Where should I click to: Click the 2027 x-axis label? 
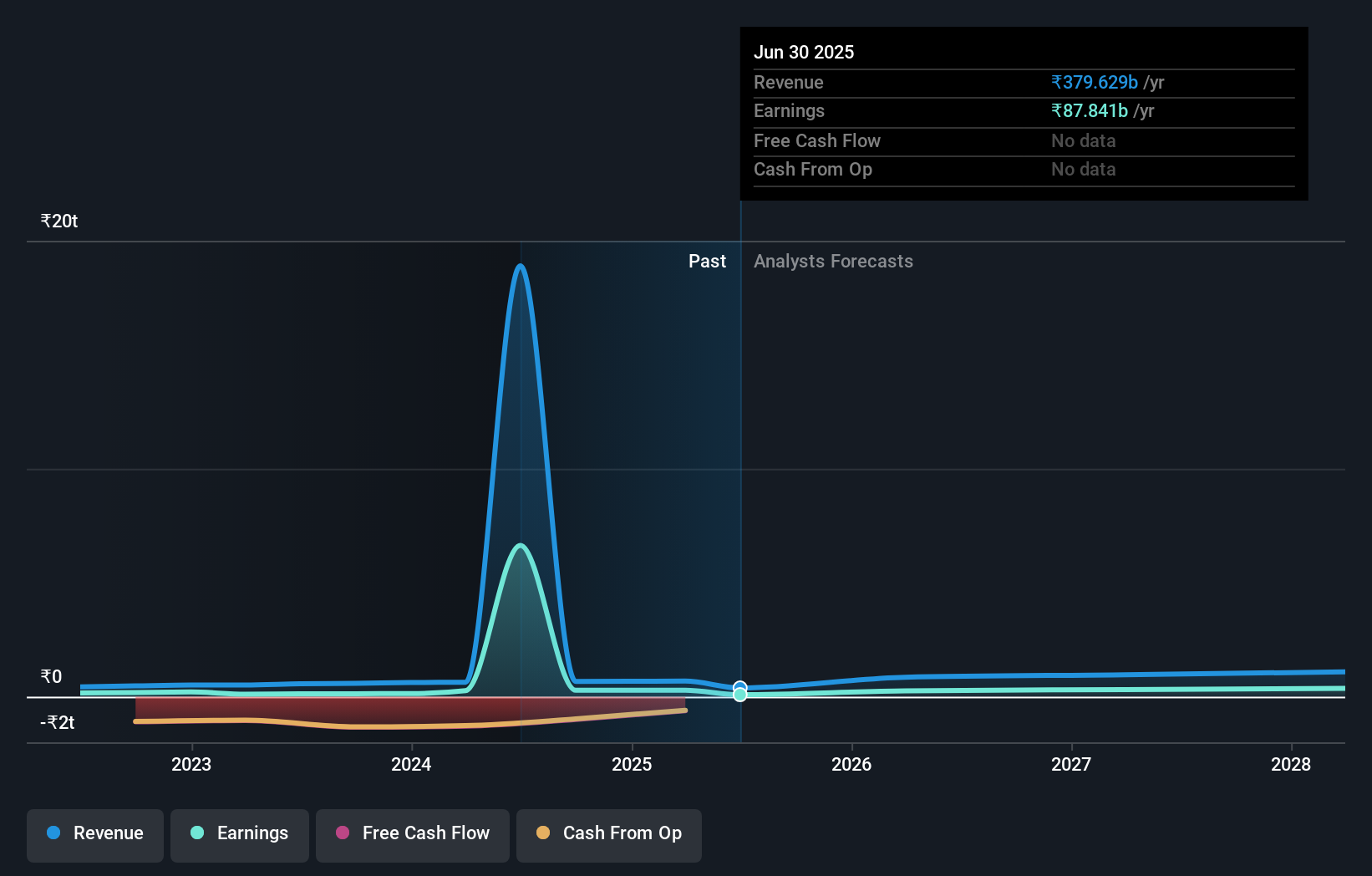tap(1071, 764)
